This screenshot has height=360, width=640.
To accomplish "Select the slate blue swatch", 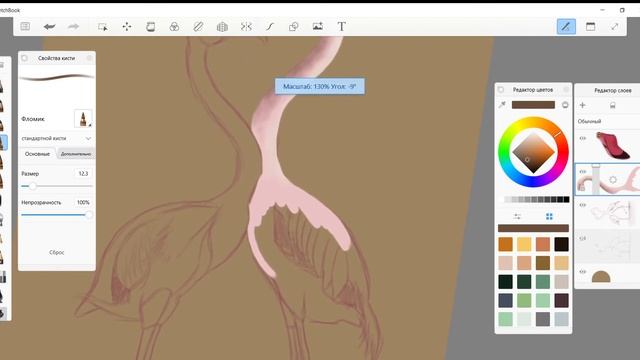I will click(x=506, y=300).
